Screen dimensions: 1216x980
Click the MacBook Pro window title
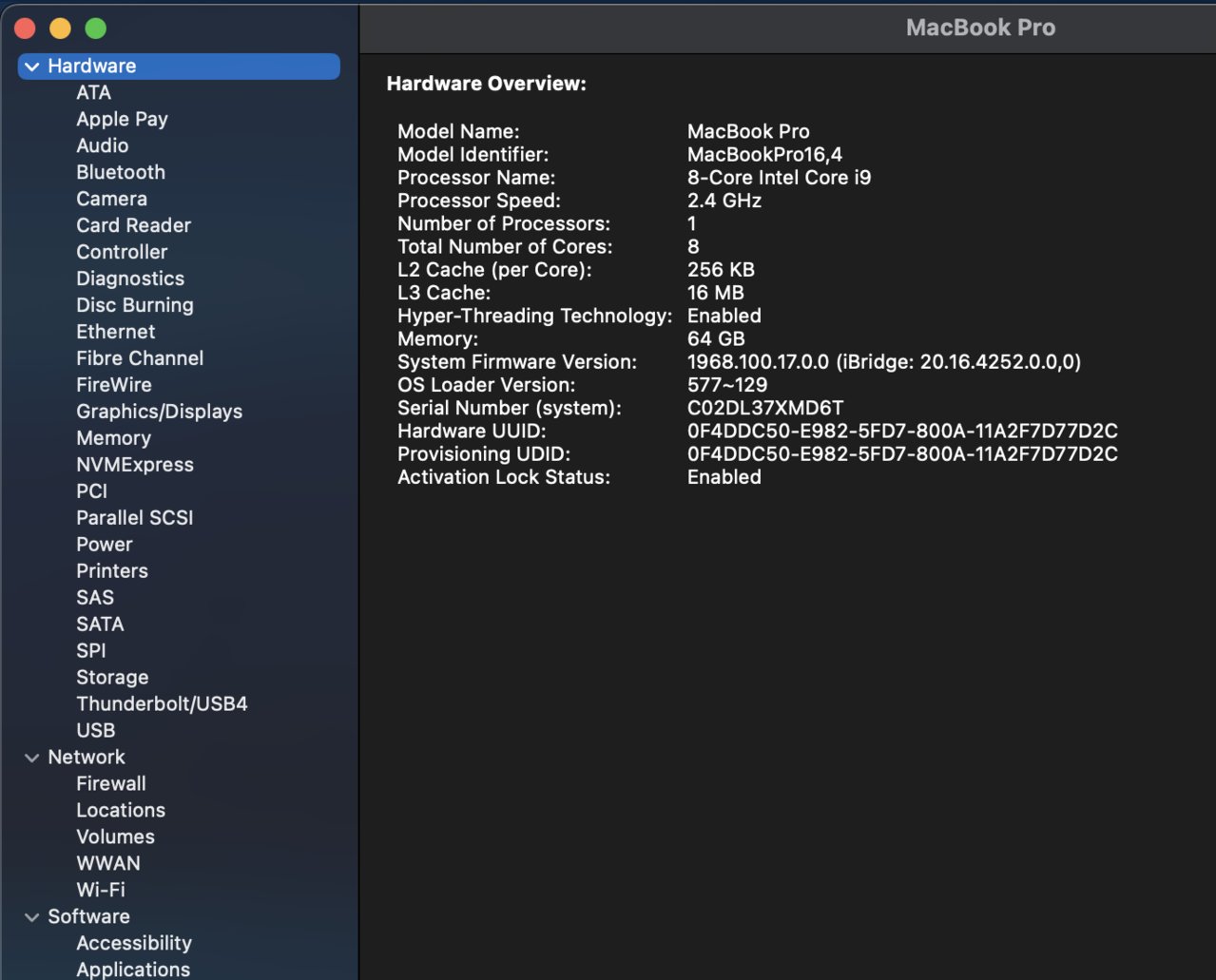(x=980, y=28)
